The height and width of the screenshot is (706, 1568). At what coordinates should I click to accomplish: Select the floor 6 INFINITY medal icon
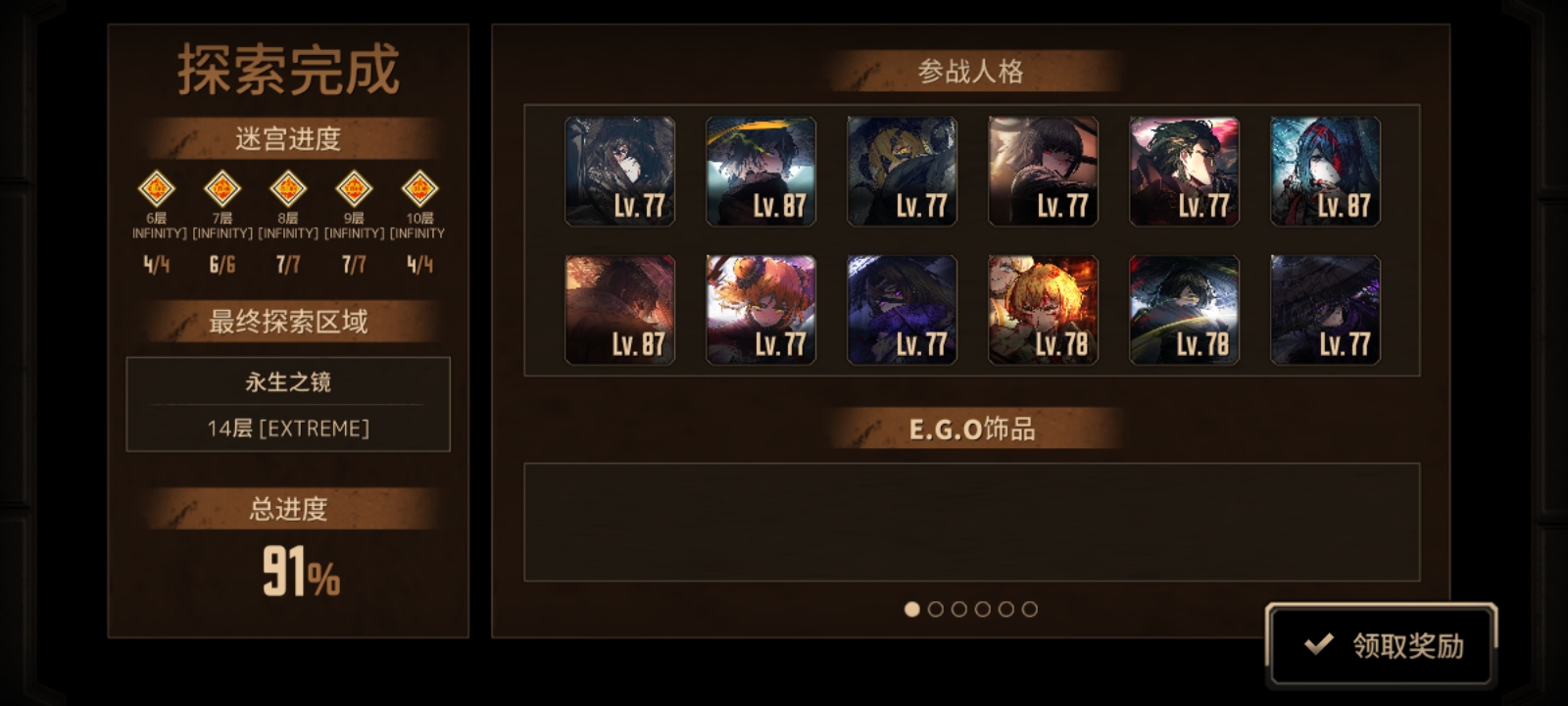pyautogui.click(x=156, y=188)
